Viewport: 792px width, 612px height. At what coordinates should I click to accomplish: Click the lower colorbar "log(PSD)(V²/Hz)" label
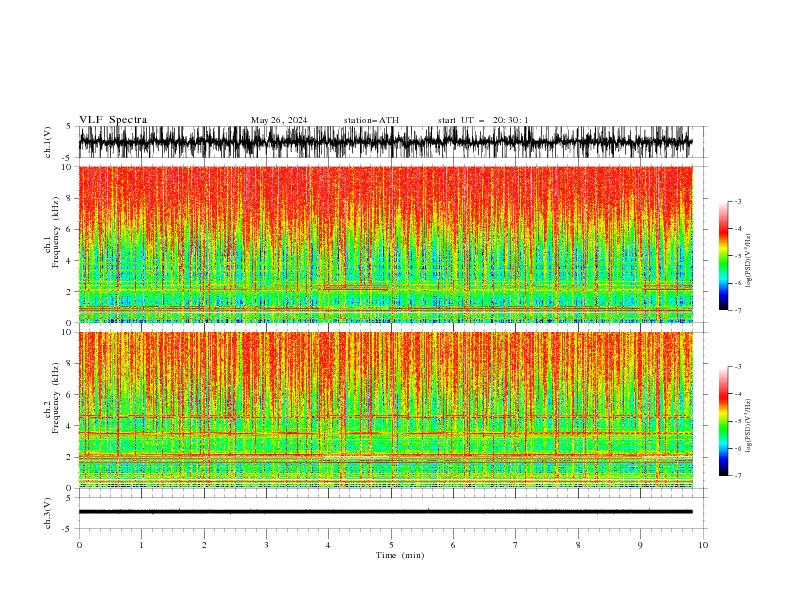pyautogui.click(x=748, y=424)
